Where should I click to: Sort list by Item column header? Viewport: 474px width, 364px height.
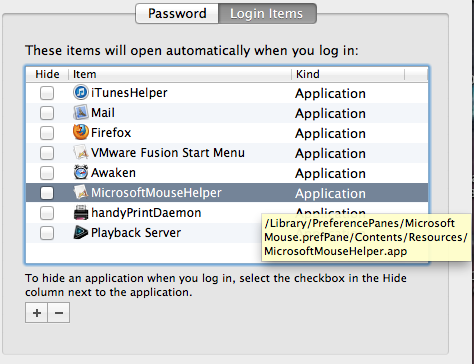pyautogui.click(x=180, y=74)
